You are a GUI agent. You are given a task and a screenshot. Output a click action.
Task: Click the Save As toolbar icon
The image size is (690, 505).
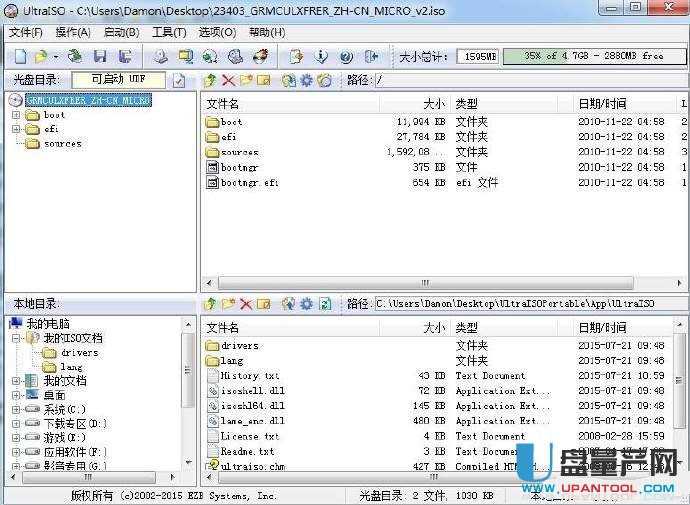[x=125, y=57]
